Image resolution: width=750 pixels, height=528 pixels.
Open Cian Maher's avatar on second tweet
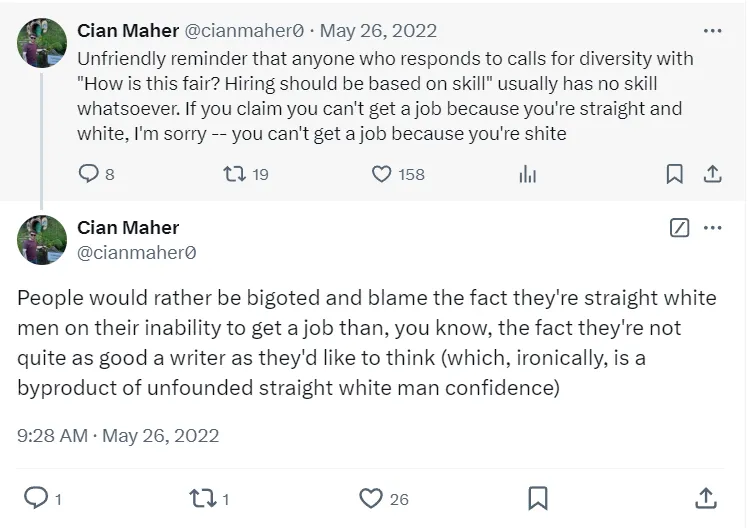[x=42, y=241]
